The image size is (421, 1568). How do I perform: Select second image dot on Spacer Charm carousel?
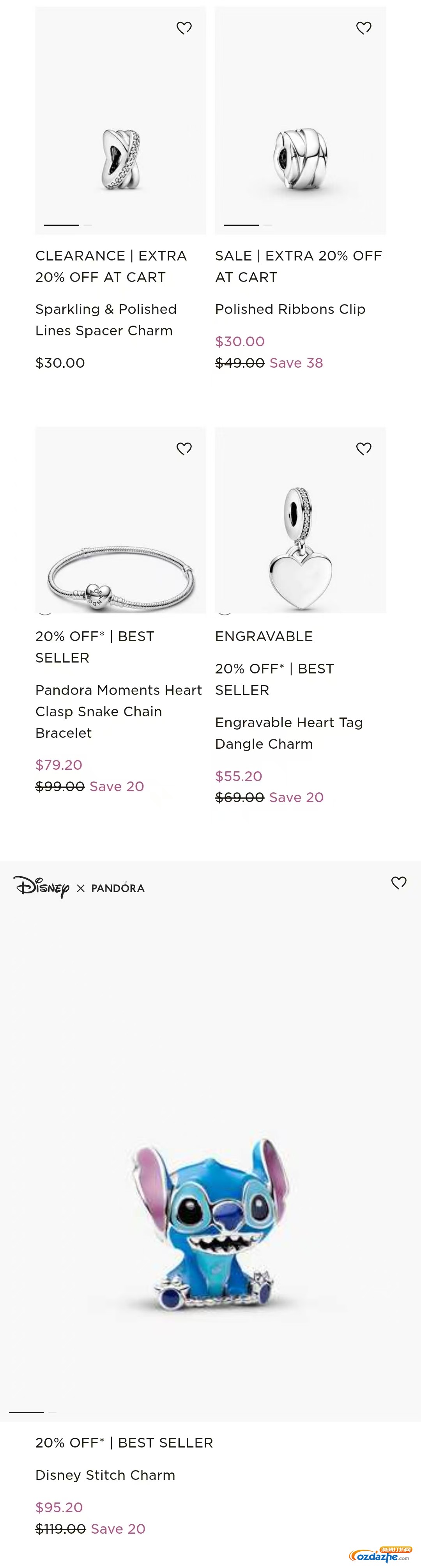(88, 225)
